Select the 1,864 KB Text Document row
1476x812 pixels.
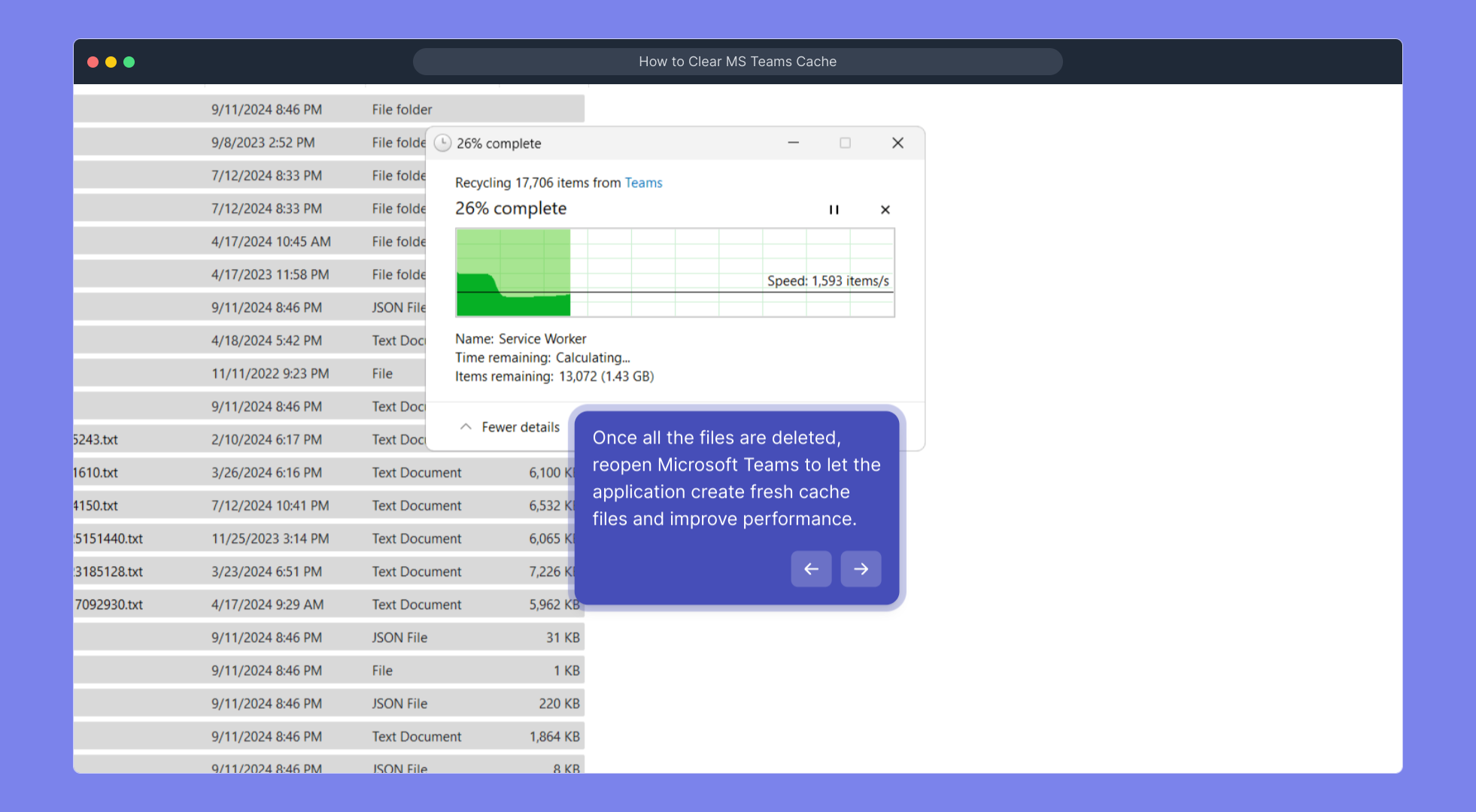416,737
